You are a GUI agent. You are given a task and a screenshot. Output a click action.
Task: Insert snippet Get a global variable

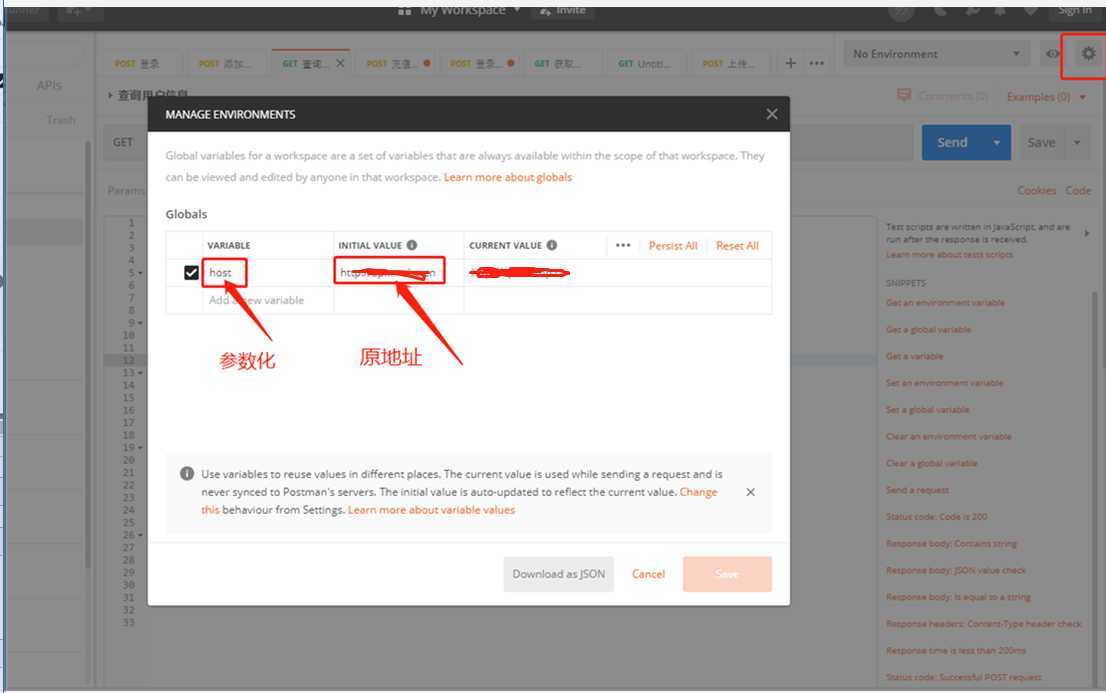(928, 330)
